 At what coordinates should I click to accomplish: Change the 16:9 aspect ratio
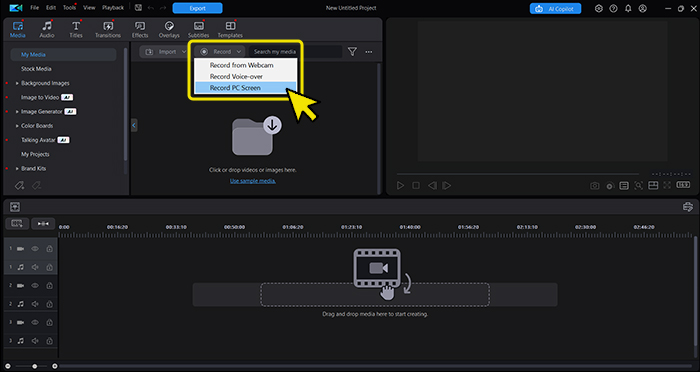(683, 185)
